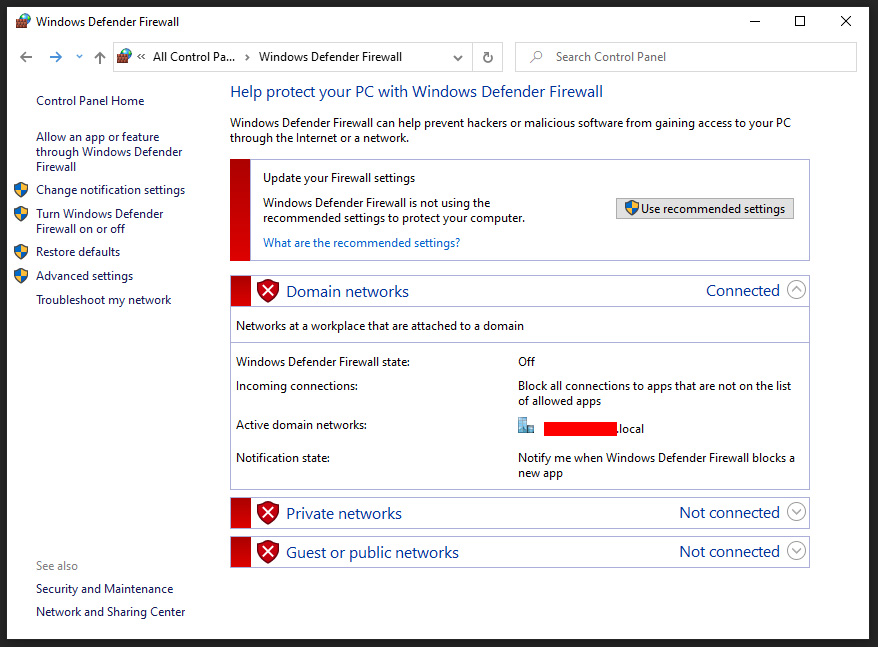Click Restore defaults link

pyautogui.click(x=78, y=252)
